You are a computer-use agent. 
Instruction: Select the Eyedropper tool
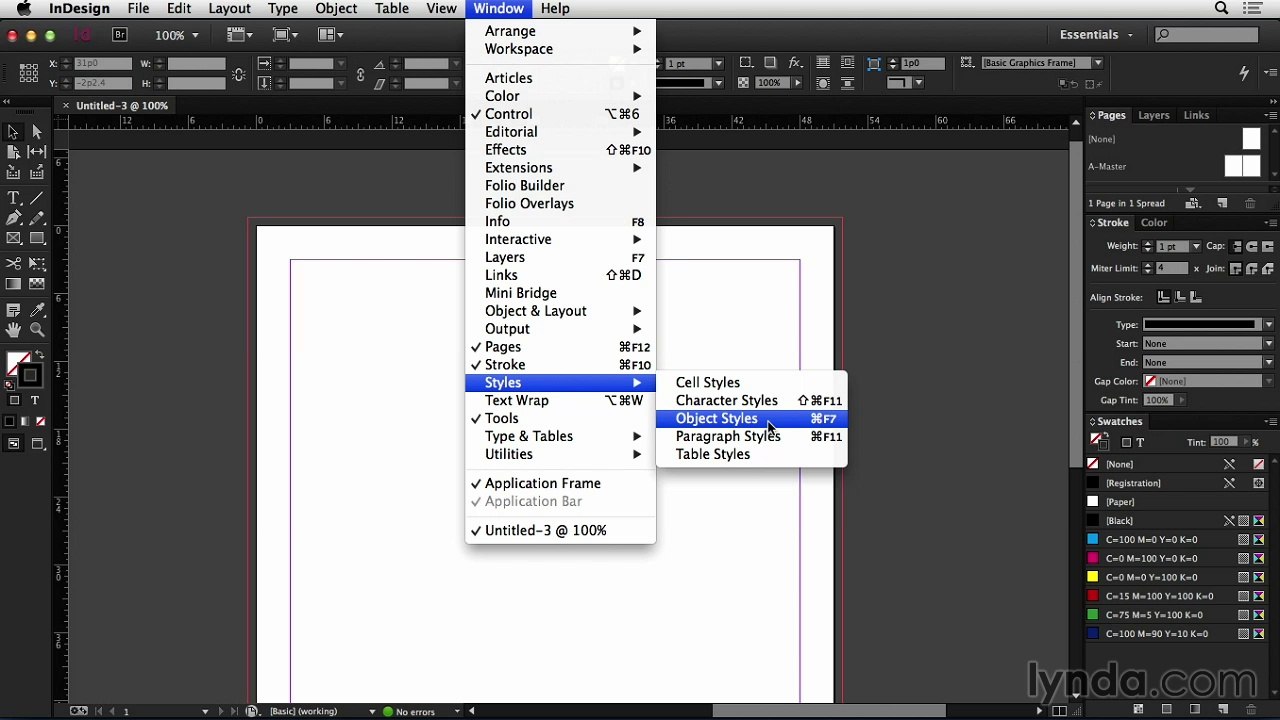point(37,310)
